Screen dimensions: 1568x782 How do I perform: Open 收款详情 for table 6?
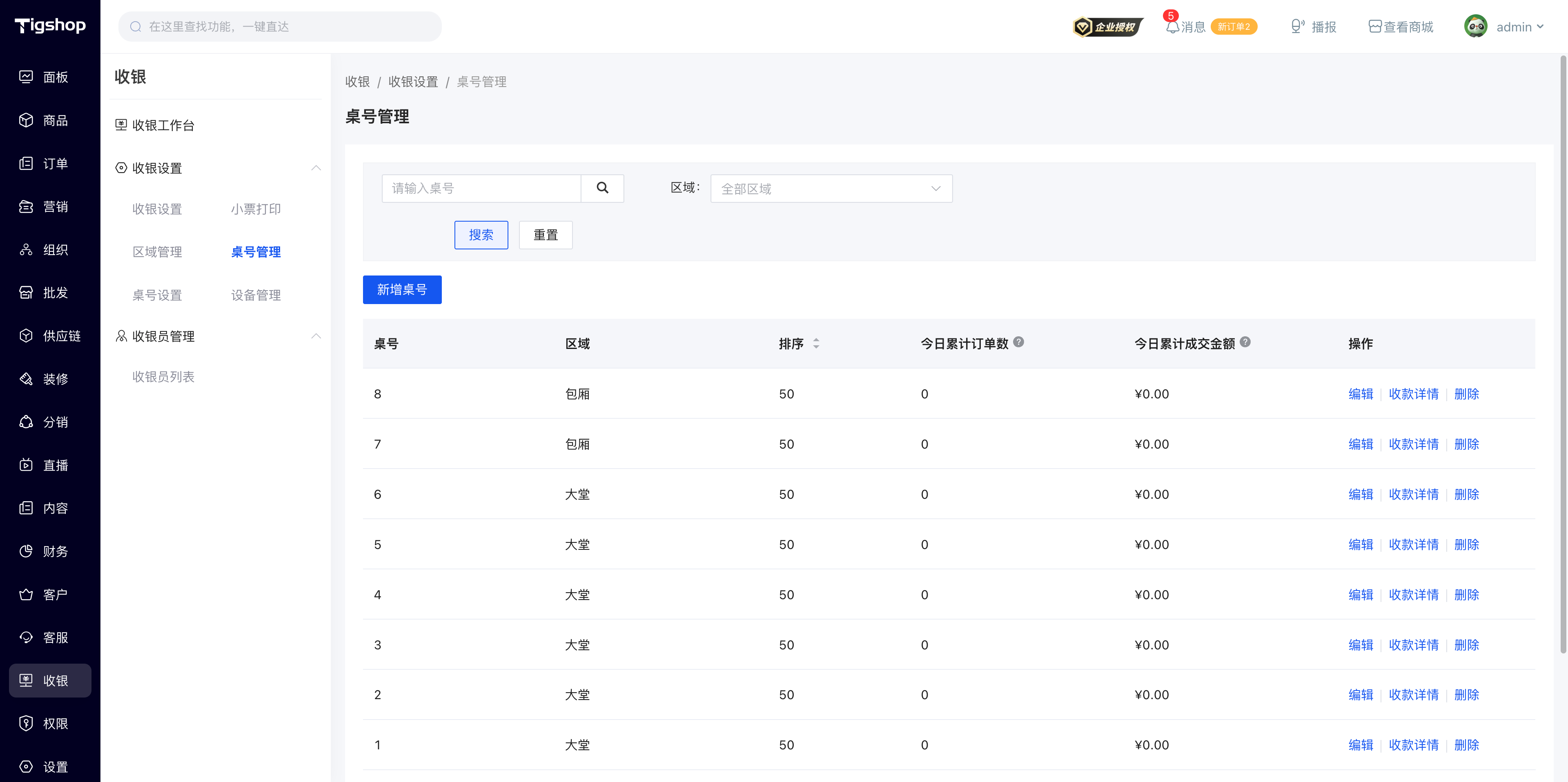(1413, 494)
